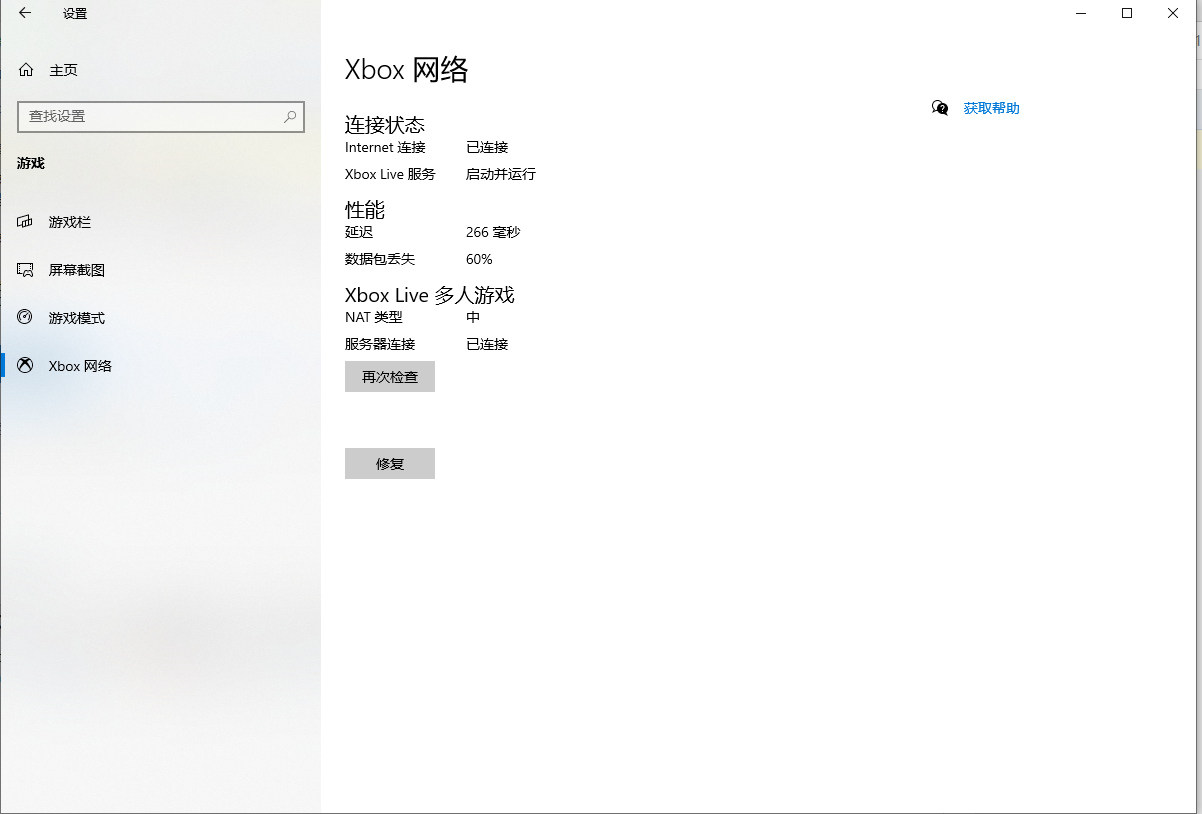
Task: Click the back arrow in Settings
Action: [x=25, y=13]
